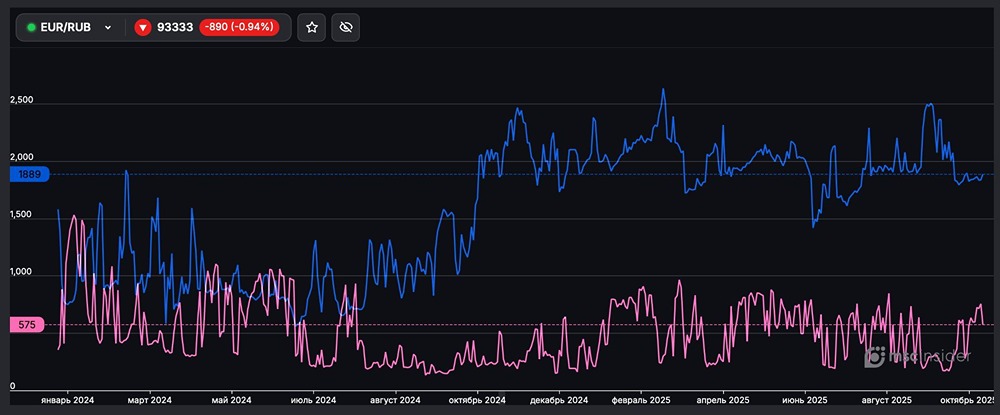Toggle chart visibility with crossed-eye icon
The image size is (1000, 415).
click(346, 27)
